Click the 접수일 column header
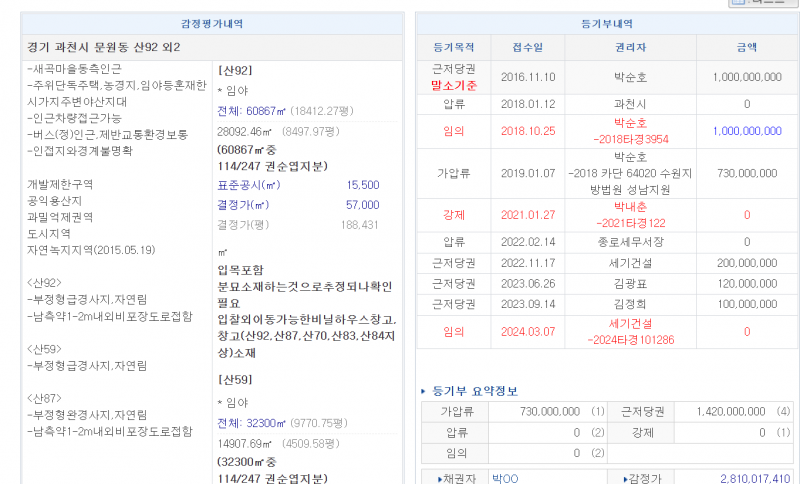This screenshot has height=484, width=800. [527, 47]
